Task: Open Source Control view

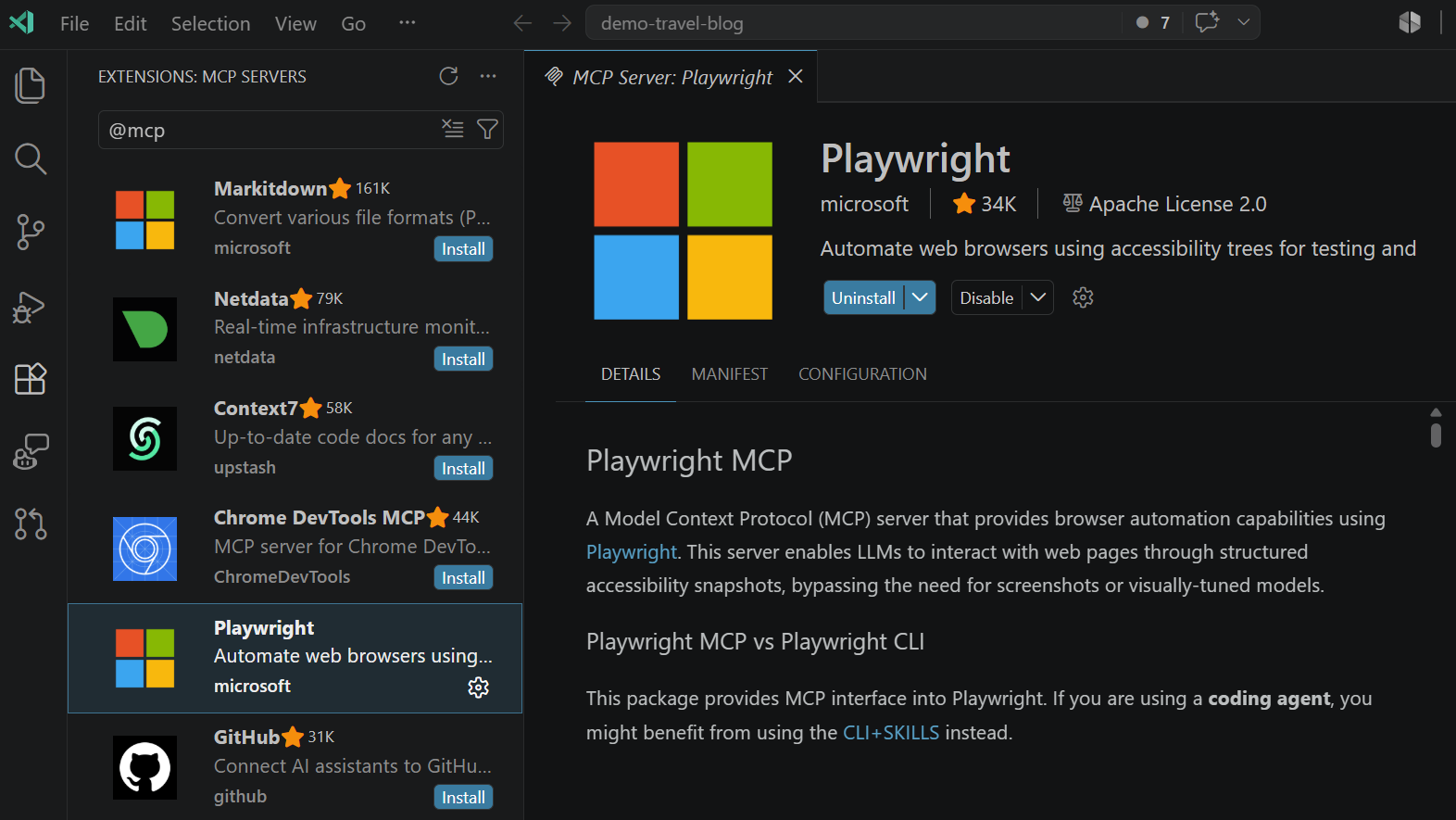Action: click(x=31, y=232)
